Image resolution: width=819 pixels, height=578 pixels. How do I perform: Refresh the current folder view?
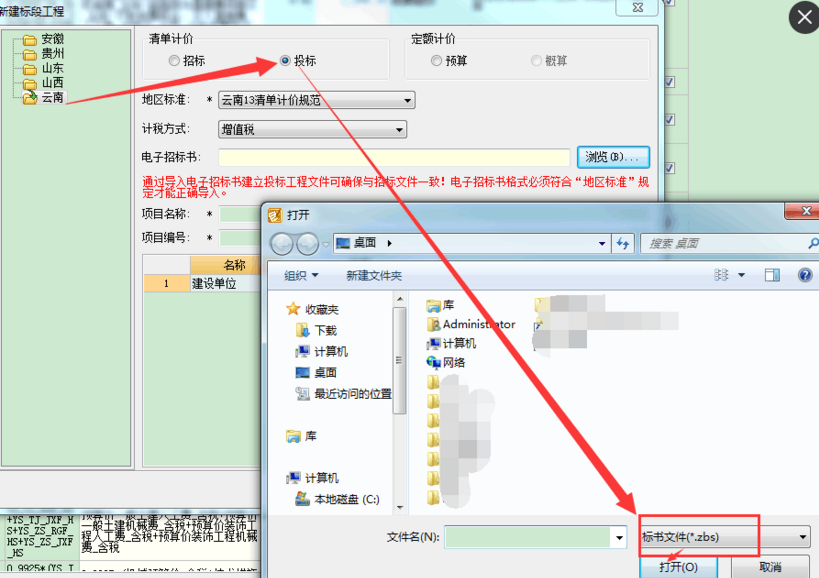[x=623, y=243]
